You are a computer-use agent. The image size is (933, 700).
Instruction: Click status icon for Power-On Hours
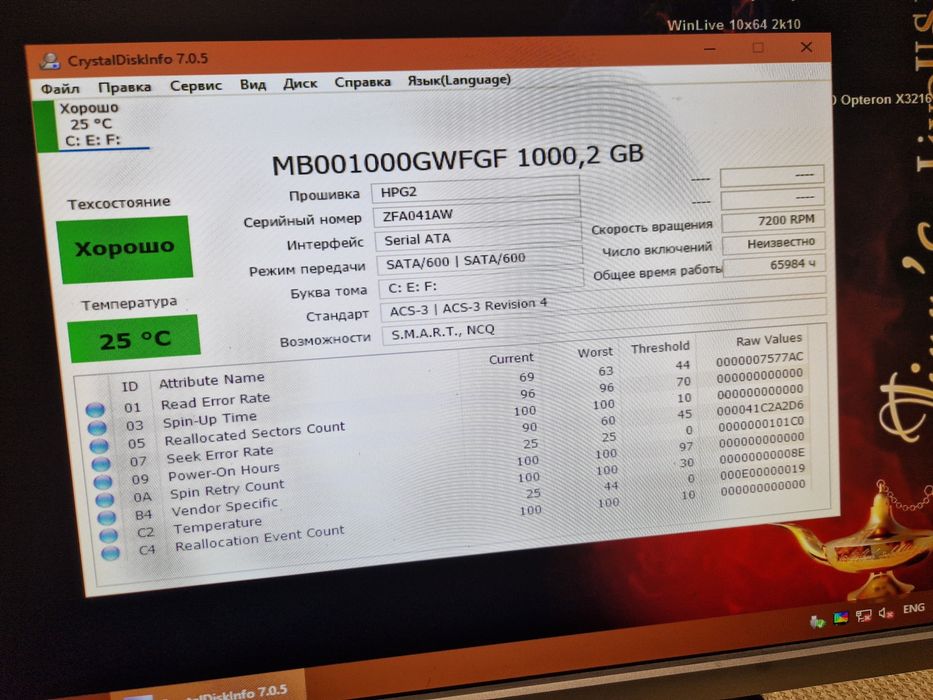[x=102, y=481]
